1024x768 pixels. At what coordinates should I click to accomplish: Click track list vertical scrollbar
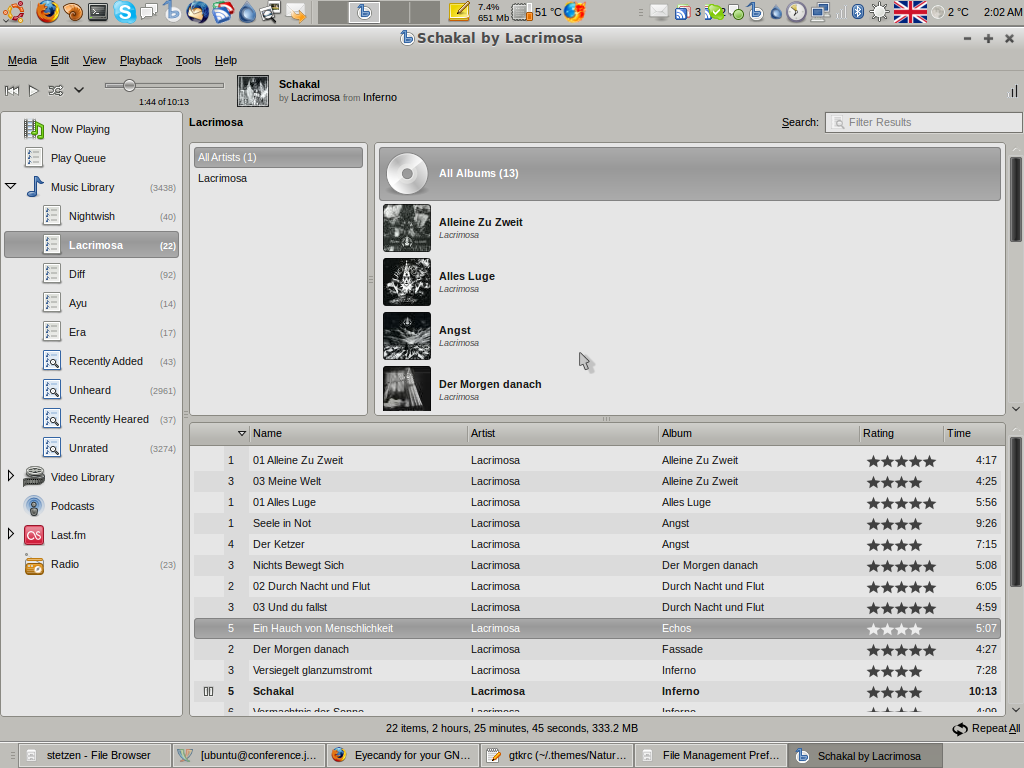1016,513
